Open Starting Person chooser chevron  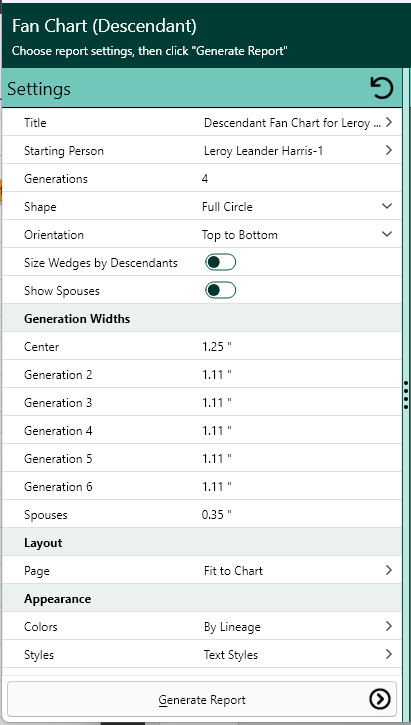coord(388,150)
